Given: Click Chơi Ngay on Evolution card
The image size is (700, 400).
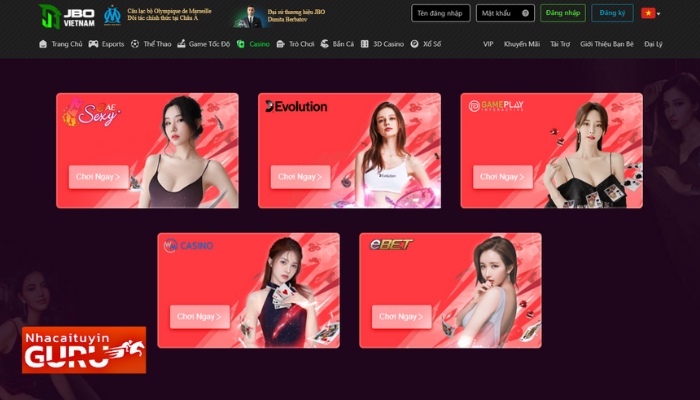Looking at the screenshot, I should click(300, 177).
